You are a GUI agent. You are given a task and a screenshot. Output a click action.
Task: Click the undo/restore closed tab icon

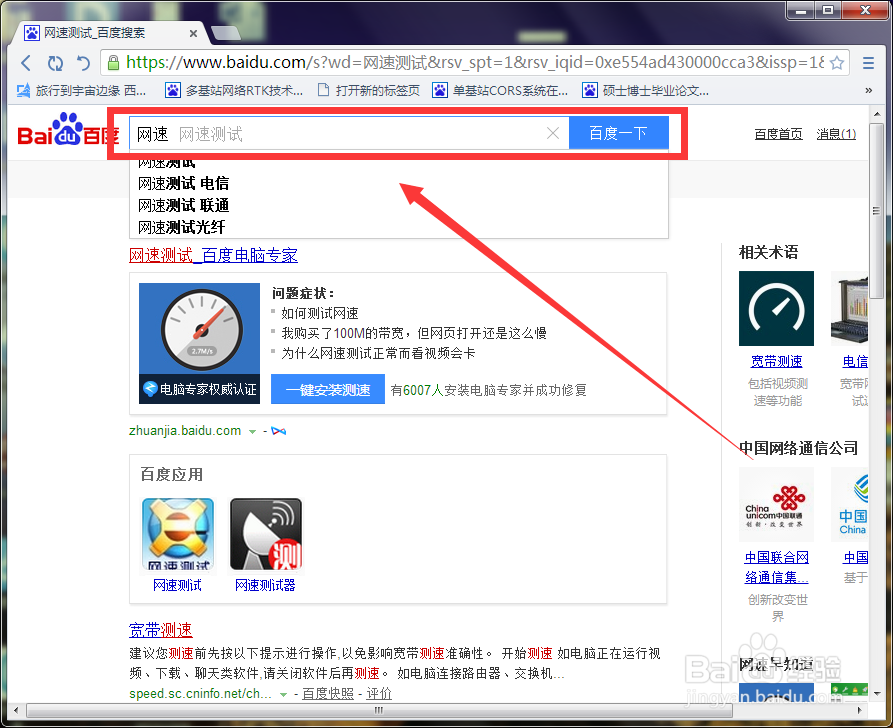83,63
